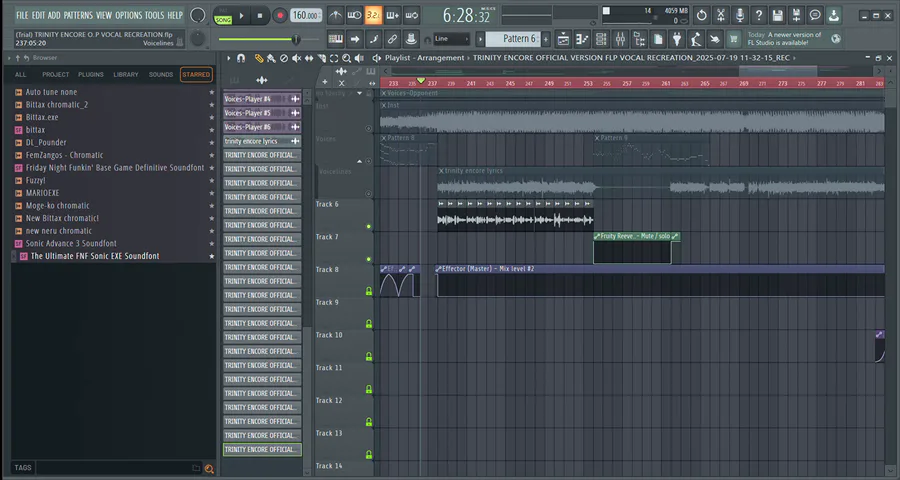The width and height of the screenshot is (900, 480).
Task: Open the Mixer view
Action: point(620,39)
